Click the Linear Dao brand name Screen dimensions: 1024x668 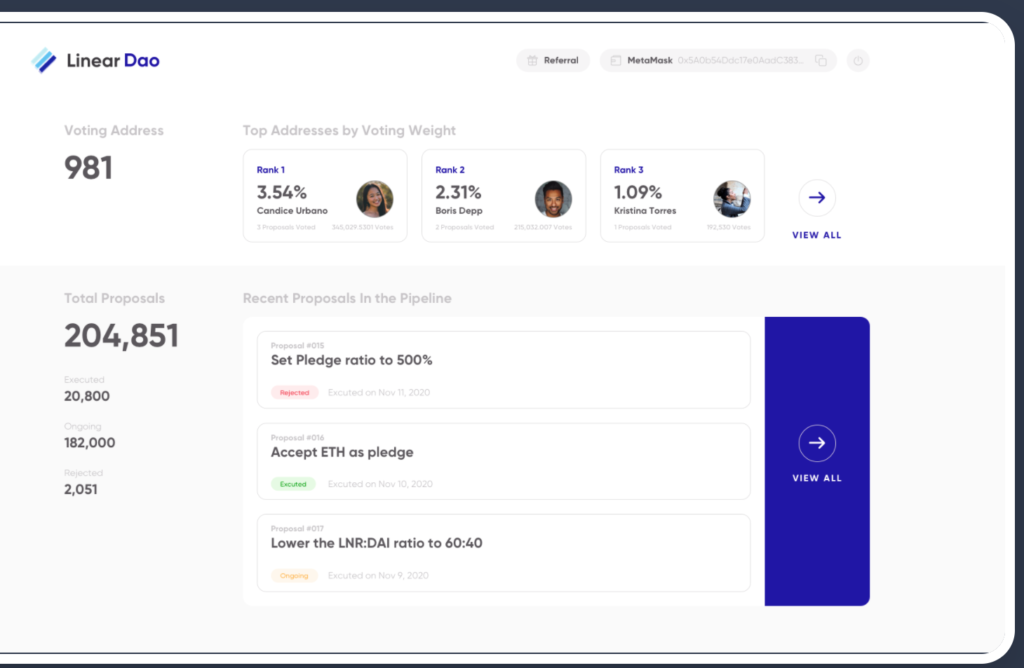[x=113, y=61]
